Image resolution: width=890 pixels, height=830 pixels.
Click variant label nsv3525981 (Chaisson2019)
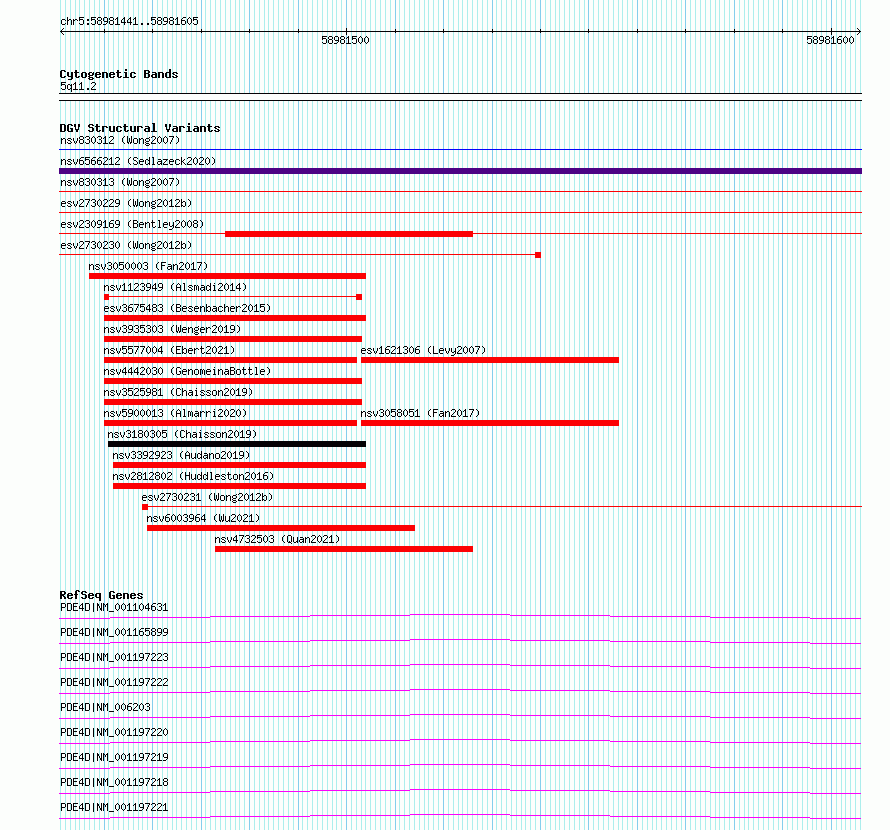click(178, 392)
